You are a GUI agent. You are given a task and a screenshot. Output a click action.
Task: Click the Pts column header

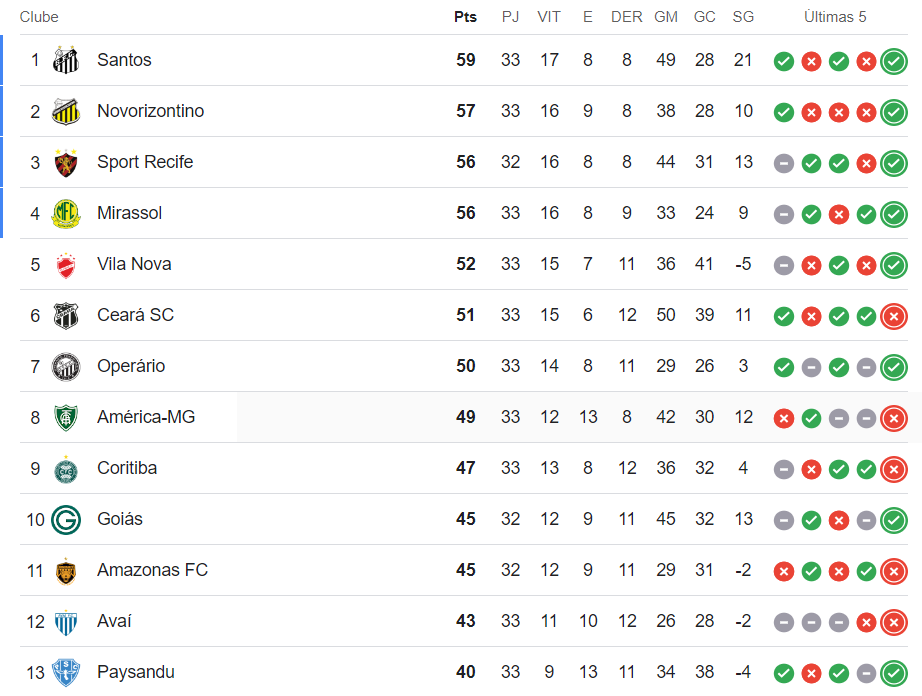click(465, 17)
